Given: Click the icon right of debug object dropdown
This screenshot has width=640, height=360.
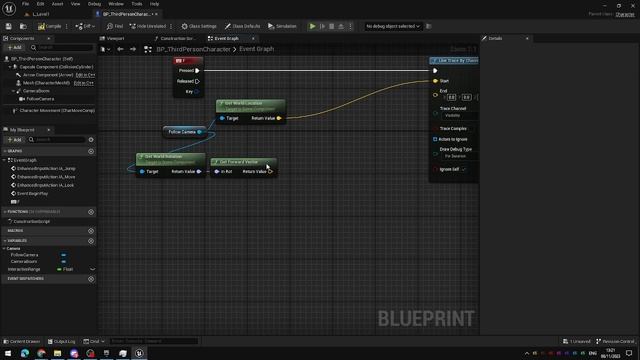Looking at the screenshot, I should [429, 26].
